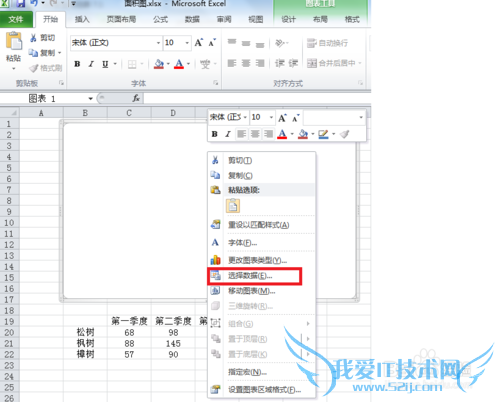Open the ribbon font name dropdown 宋体 (正文)
Image resolution: width=500 pixels, height=402 pixels.
point(158,43)
